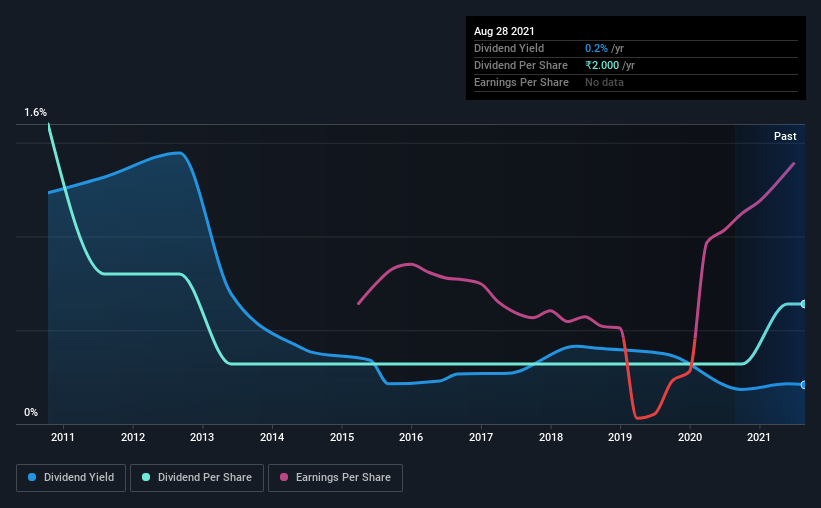Click the Dividend Yield endpoint marker
This screenshot has width=821, height=508.
point(803,385)
